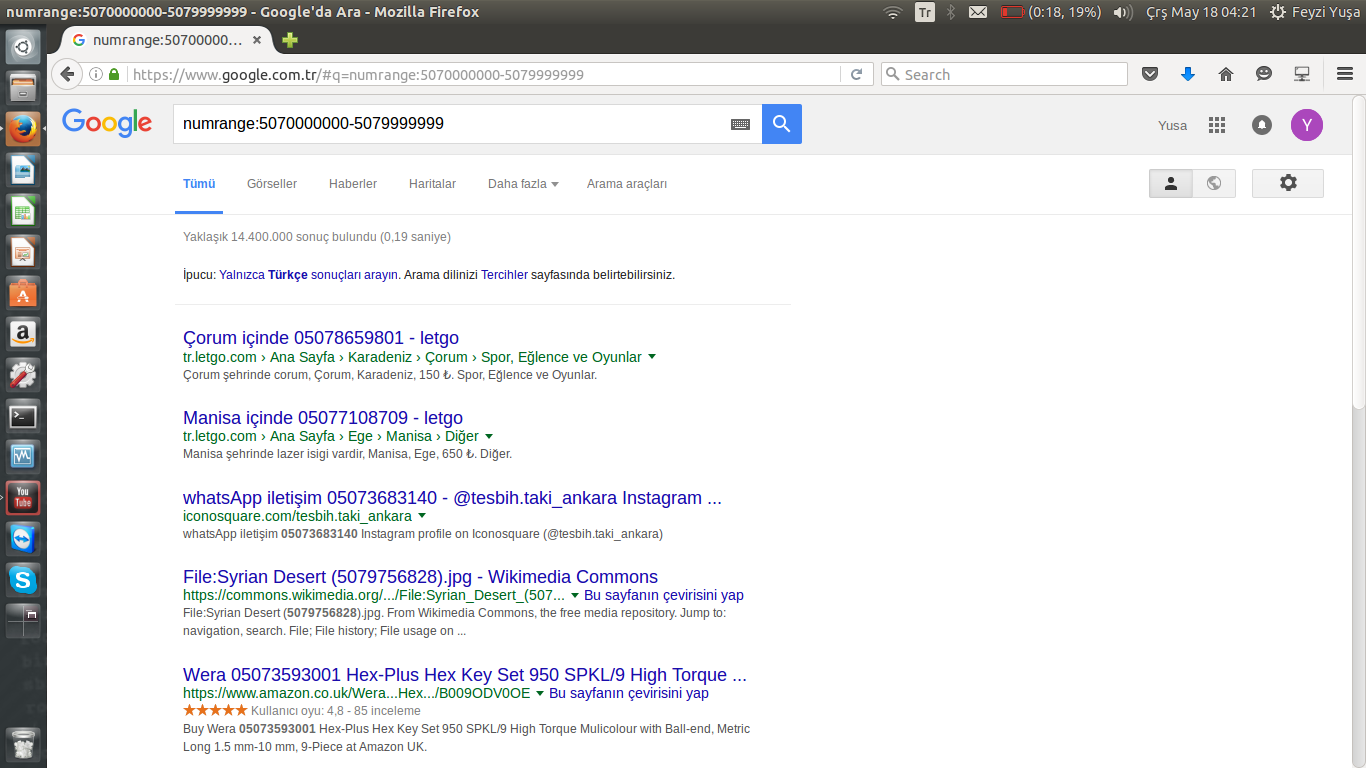The image size is (1366, 768).
Task: Open the on-screen keyboard icon in search box
Action: [x=740, y=124]
